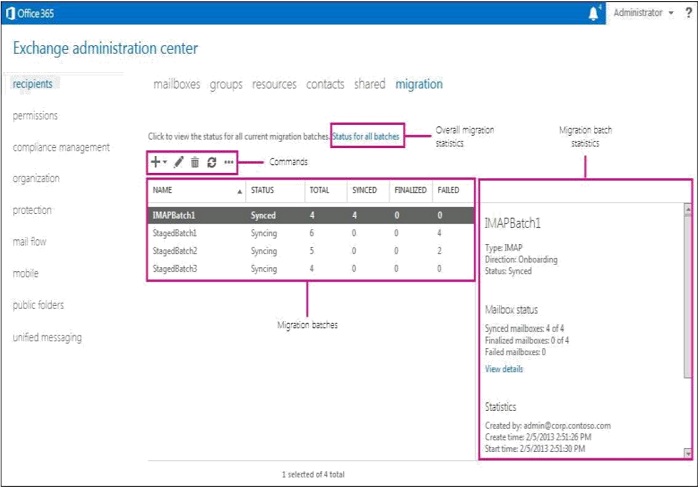The height and width of the screenshot is (488, 700).
Task: Click the IMAPBatch1 heading in details pane
Action: click(512, 223)
